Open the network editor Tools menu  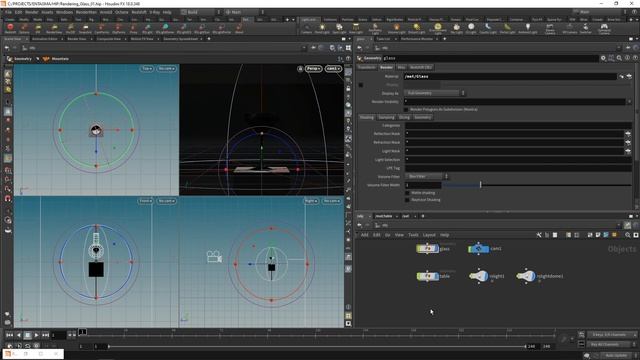tap(413, 235)
